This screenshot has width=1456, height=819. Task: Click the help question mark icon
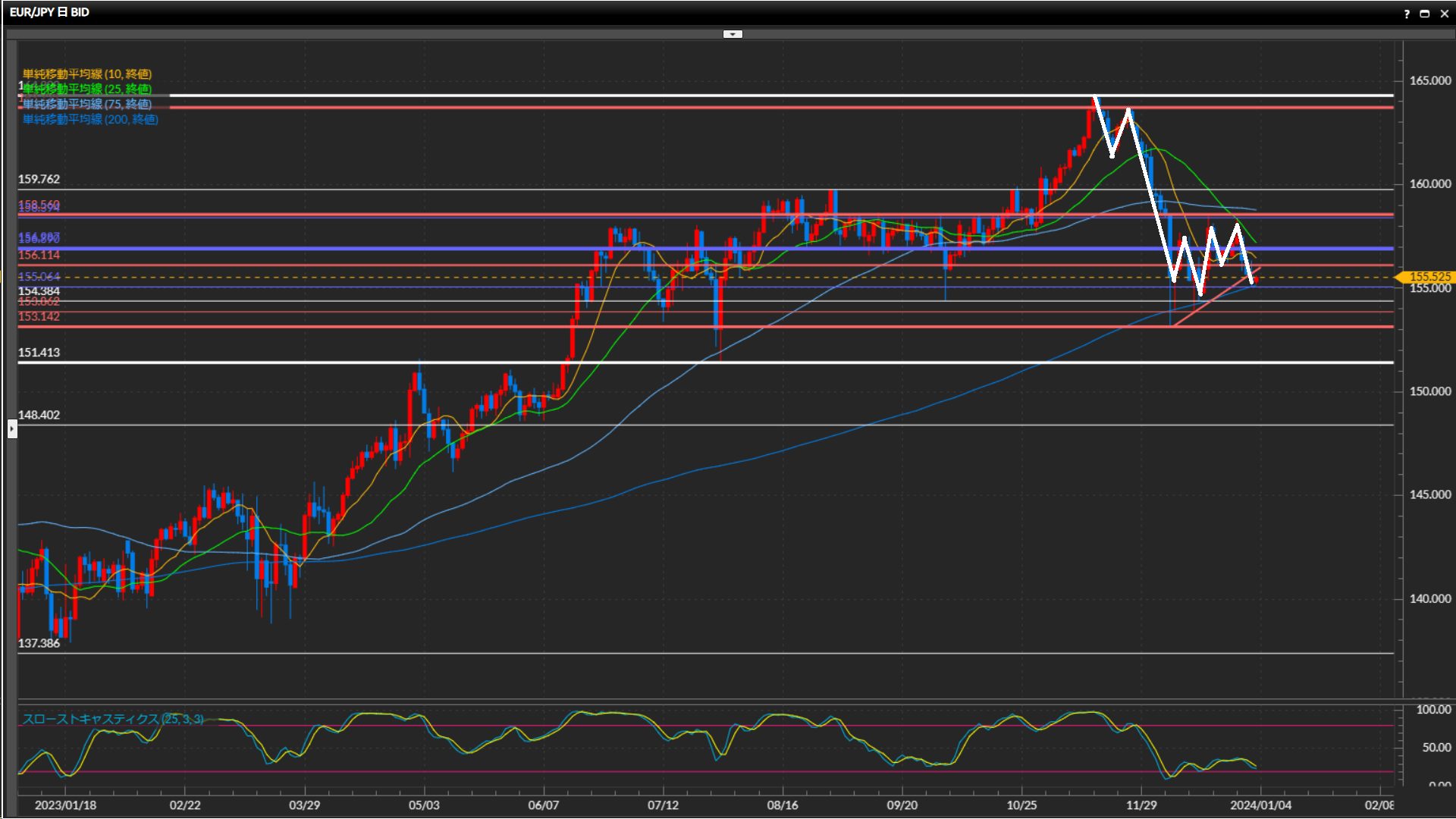1407,14
